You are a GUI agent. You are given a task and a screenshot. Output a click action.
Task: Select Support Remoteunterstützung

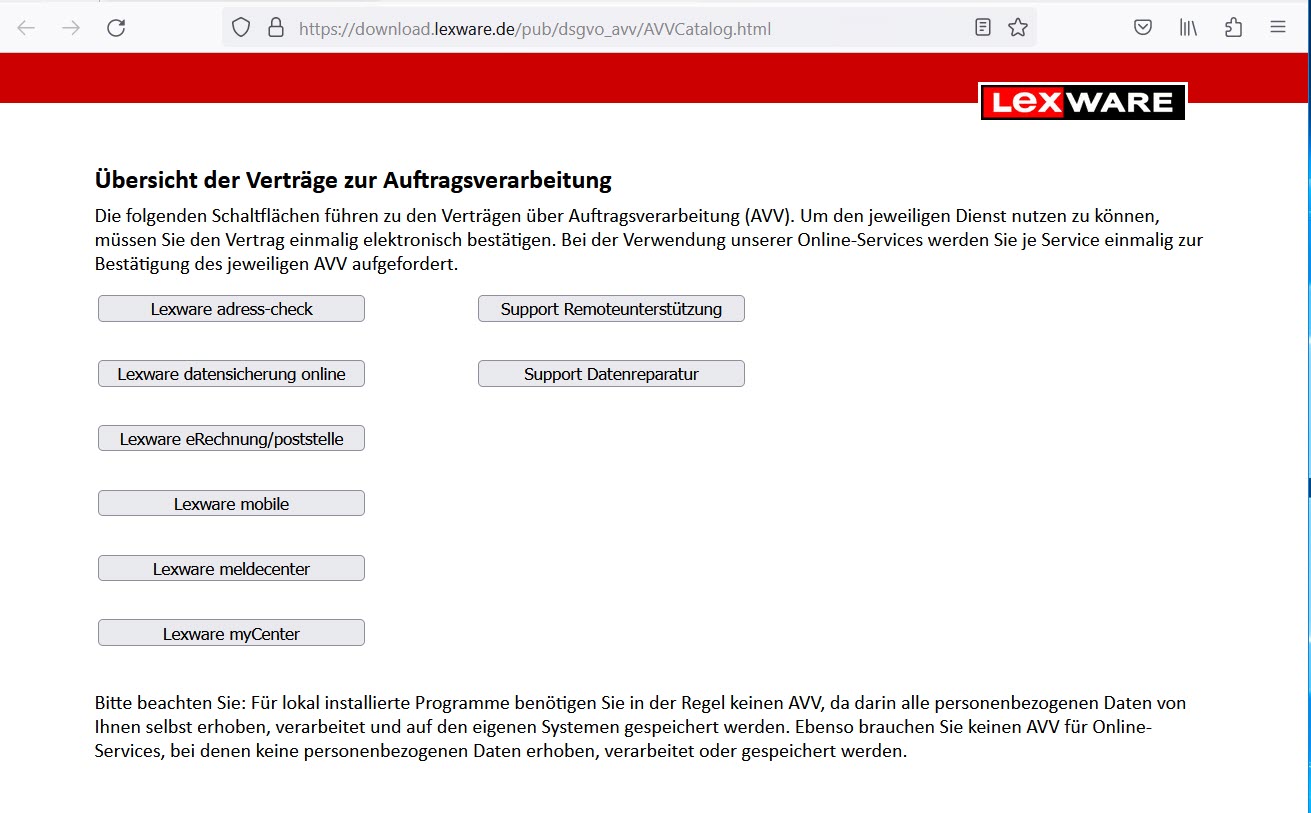pyautogui.click(x=611, y=308)
